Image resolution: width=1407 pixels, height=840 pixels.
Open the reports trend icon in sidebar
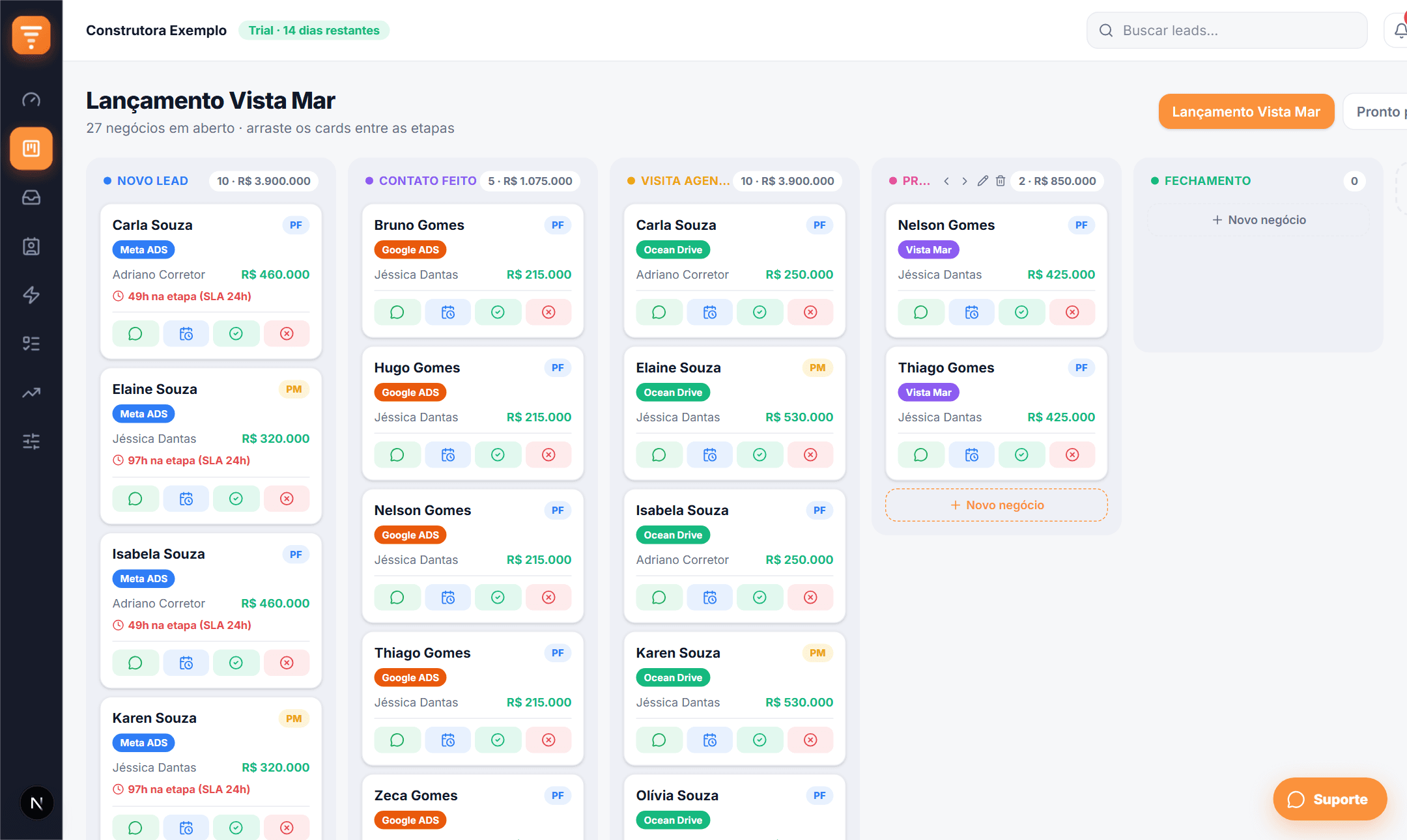31,393
